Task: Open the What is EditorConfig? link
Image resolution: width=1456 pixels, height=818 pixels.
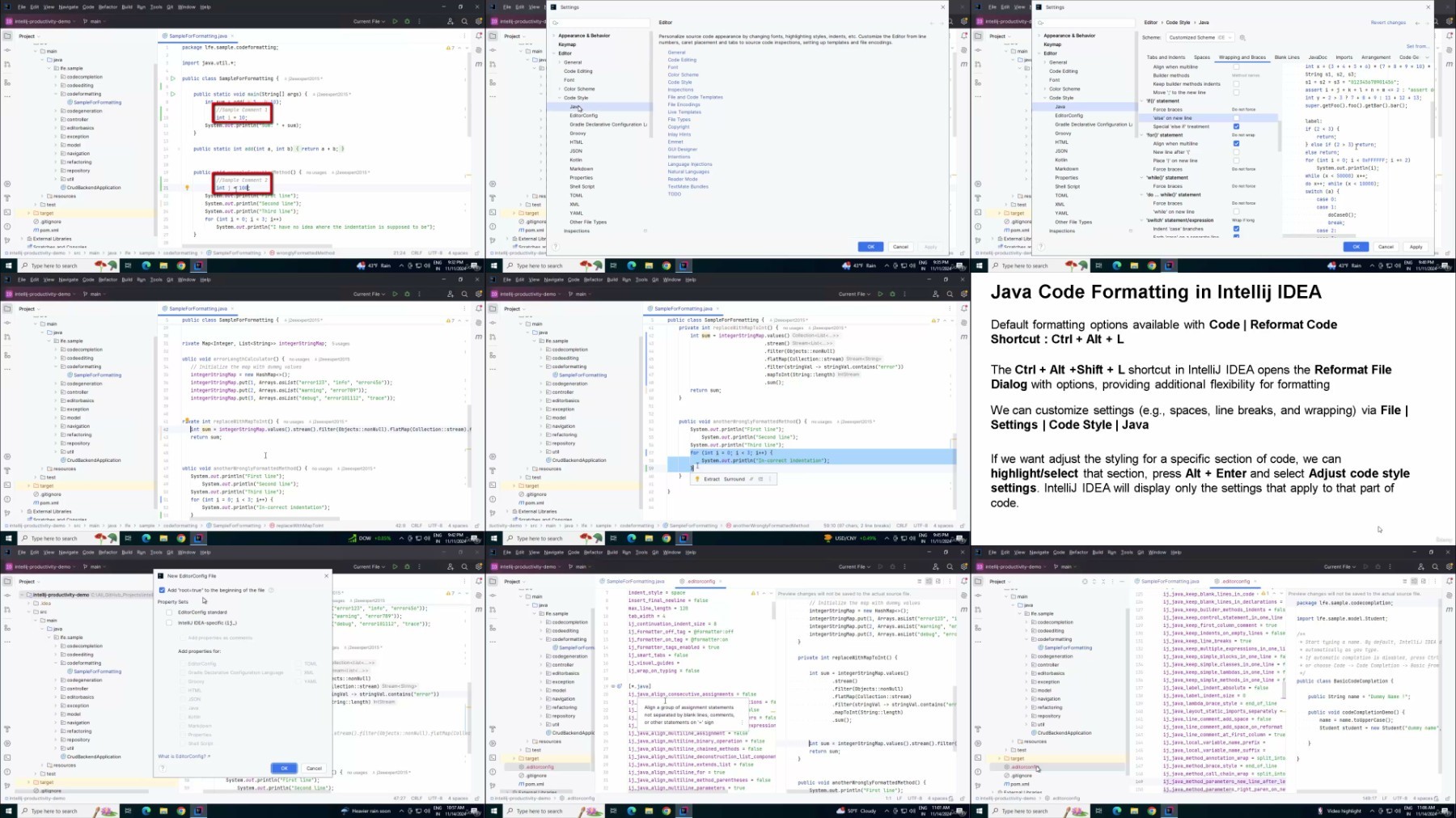Action: click(184, 757)
